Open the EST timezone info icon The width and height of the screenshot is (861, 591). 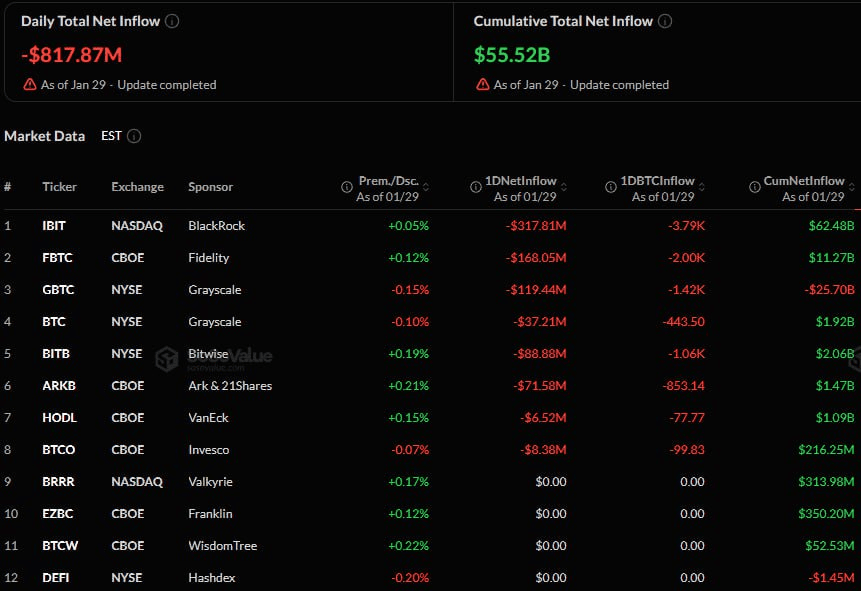click(x=135, y=136)
